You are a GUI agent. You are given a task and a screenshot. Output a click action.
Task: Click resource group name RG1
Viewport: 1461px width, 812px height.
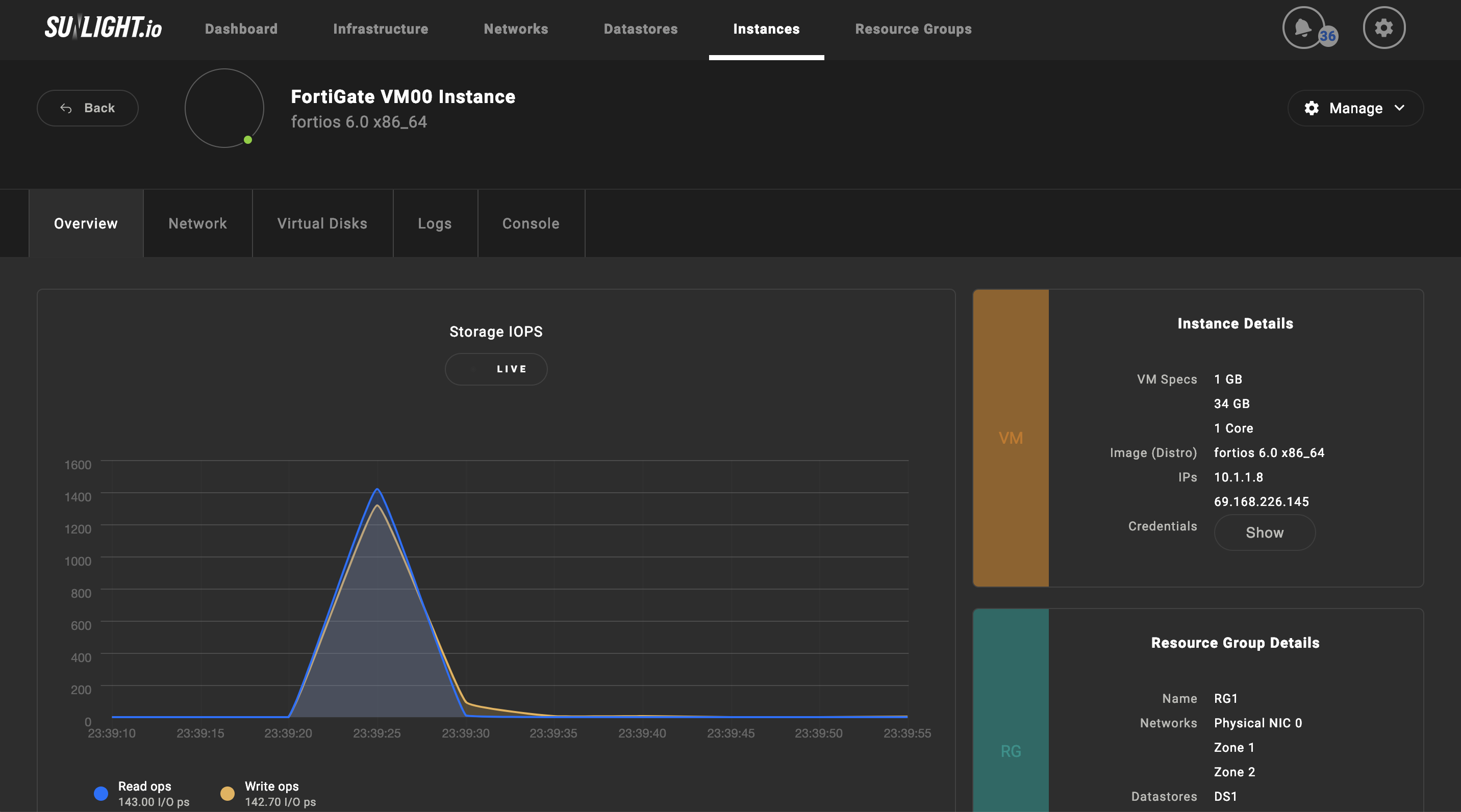(x=1226, y=698)
